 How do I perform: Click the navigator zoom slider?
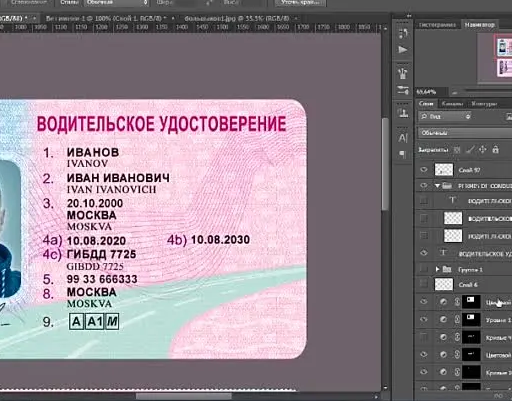(488, 91)
